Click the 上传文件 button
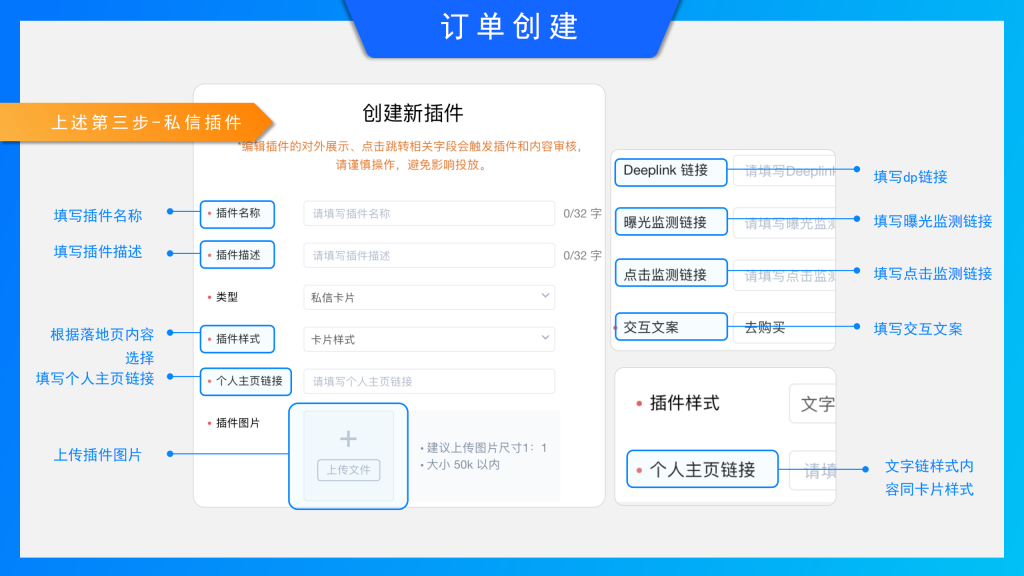Screen dimensions: 1024x576 (x=348, y=470)
